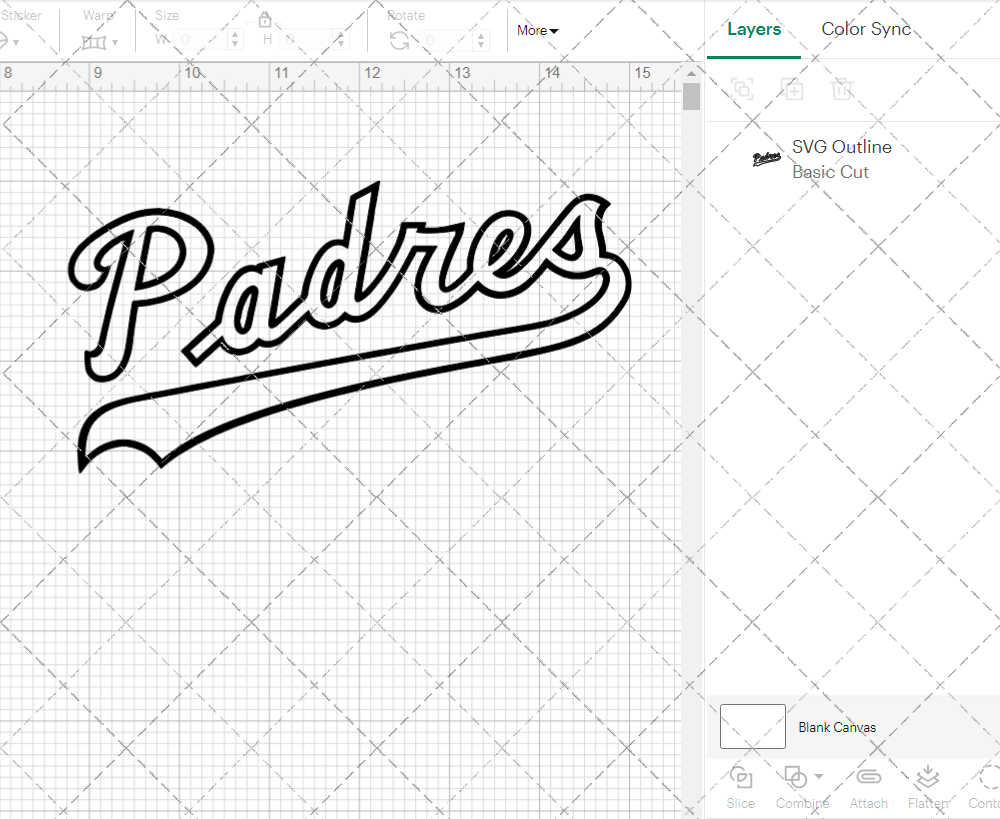This screenshot has width=1000, height=819.
Task: Open the More dropdown menu
Action: [537, 31]
